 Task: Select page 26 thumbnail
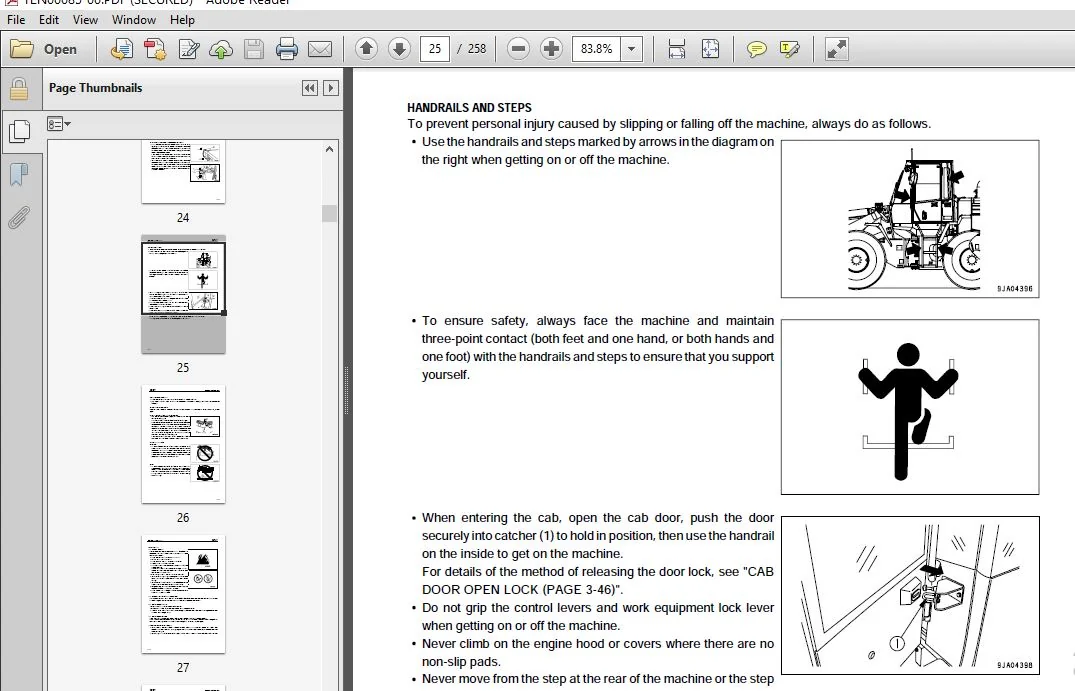183,444
